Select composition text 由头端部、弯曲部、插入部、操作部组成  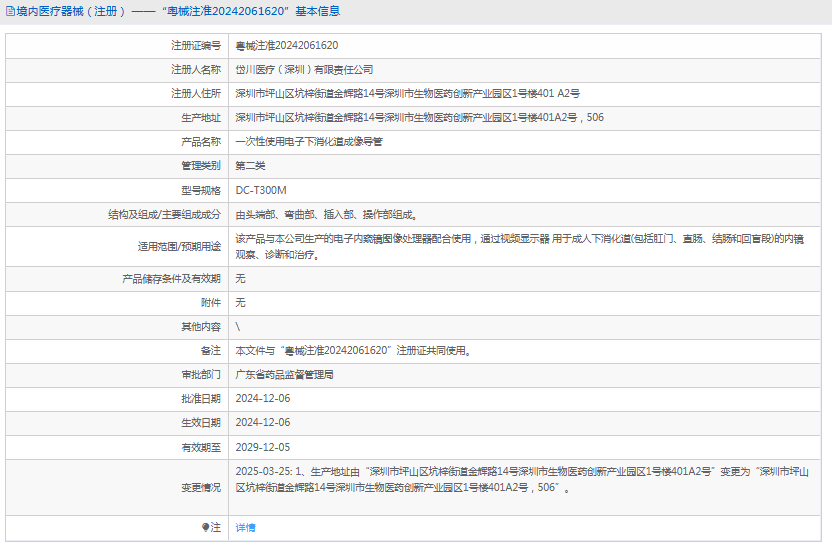(x=327, y=214)
